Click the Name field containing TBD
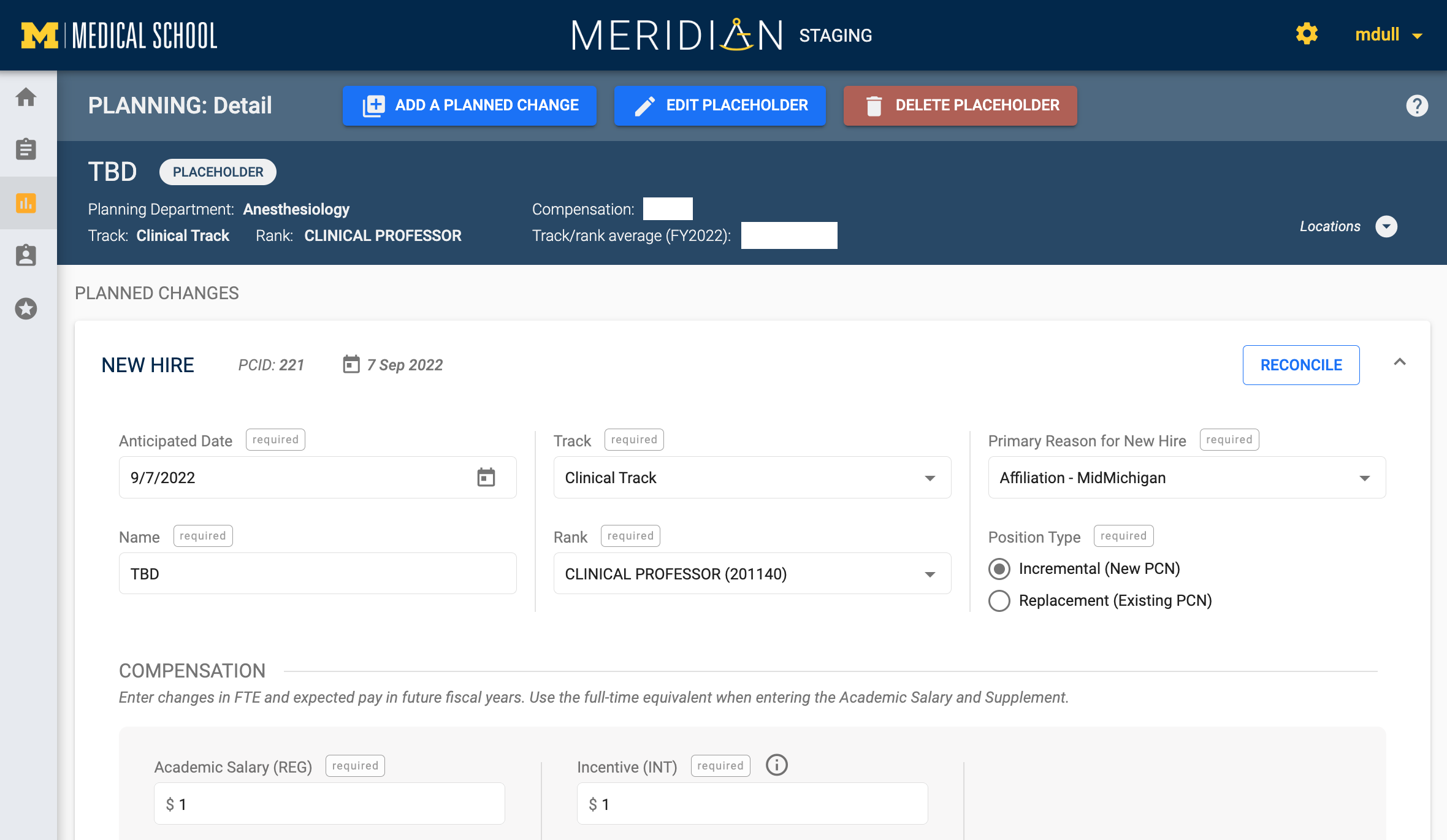This screenshot has height=840, width=1447. 318,574
